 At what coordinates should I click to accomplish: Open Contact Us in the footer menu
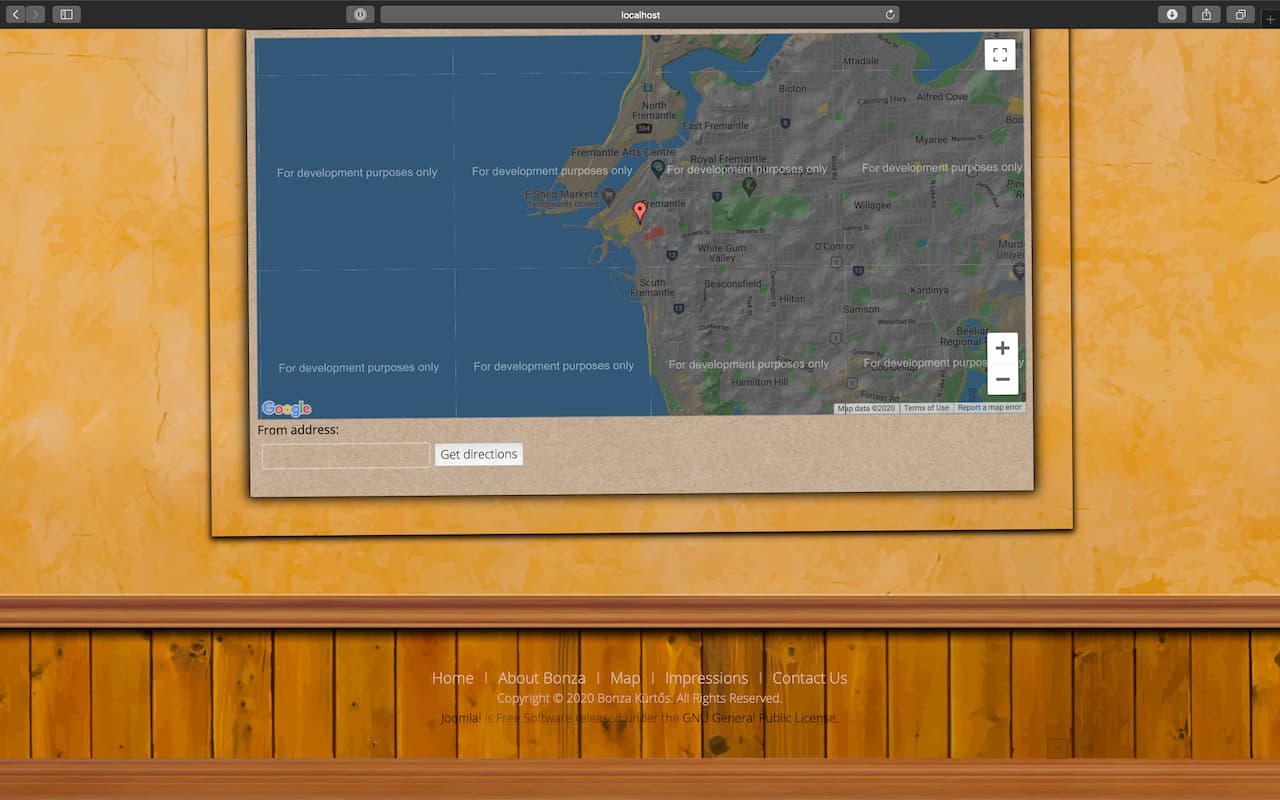[810, 678]
